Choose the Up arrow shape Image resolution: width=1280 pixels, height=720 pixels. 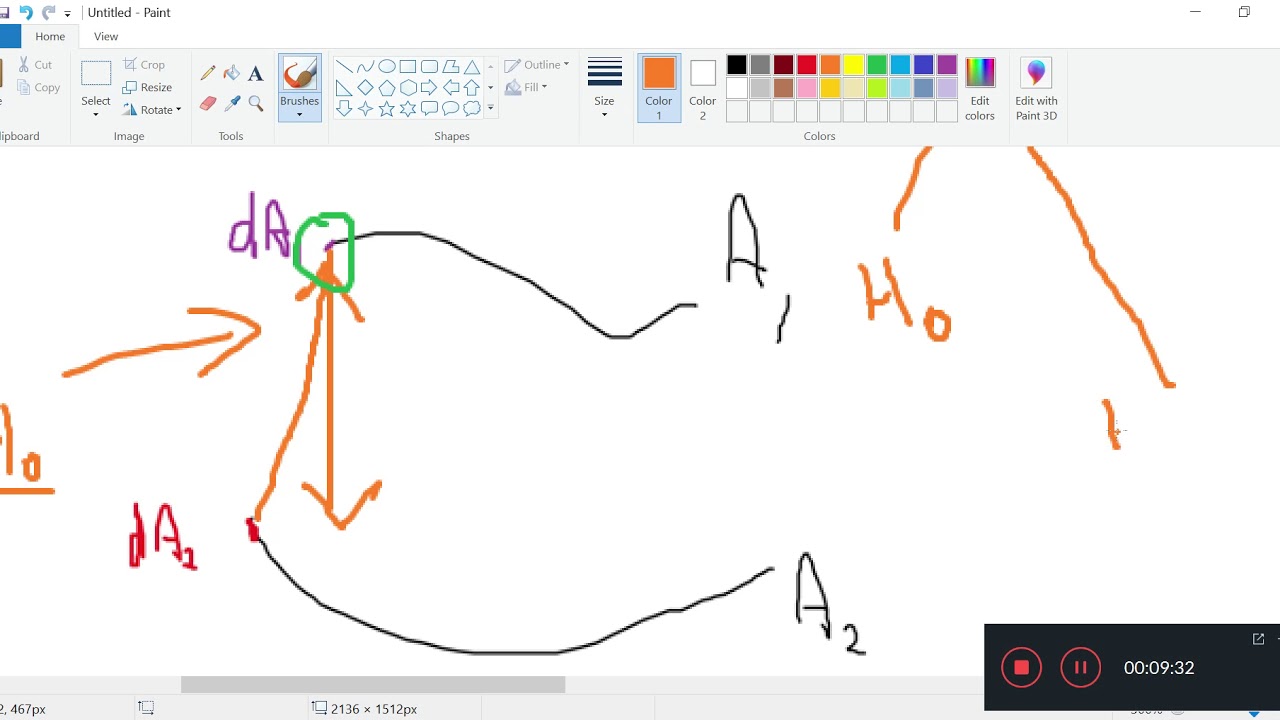pos(471,88)
